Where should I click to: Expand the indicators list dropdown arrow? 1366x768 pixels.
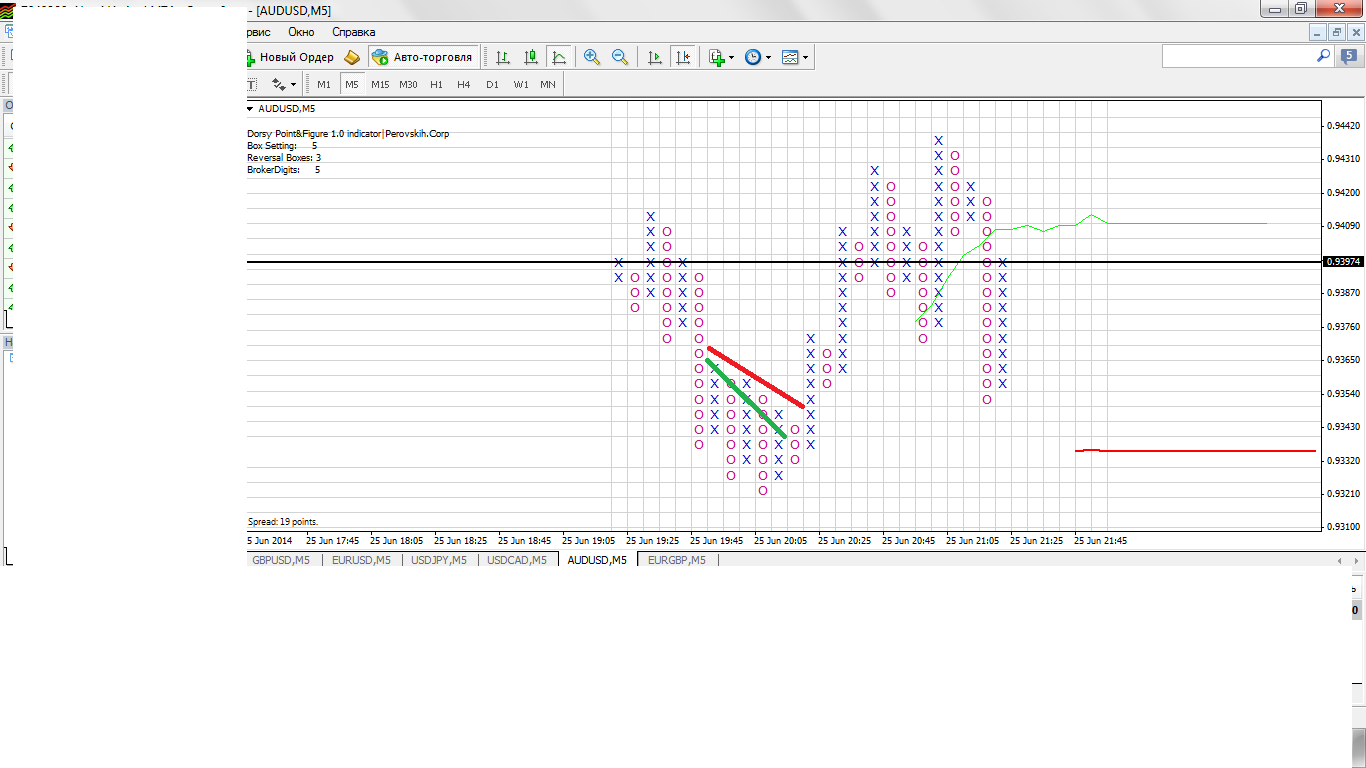[732, 57]
